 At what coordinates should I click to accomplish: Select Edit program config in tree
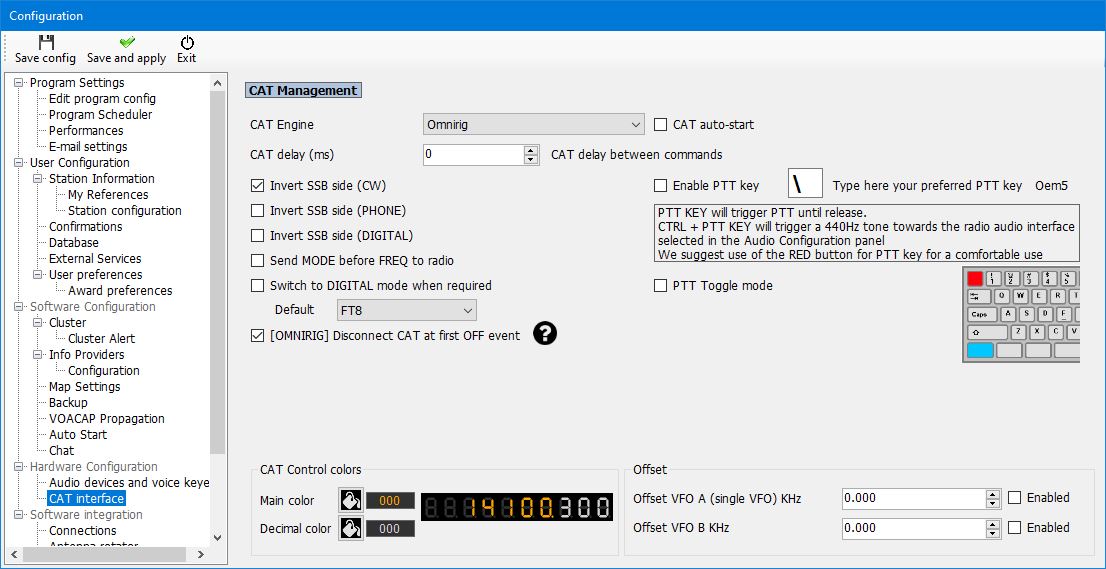[x=102, y=99]
